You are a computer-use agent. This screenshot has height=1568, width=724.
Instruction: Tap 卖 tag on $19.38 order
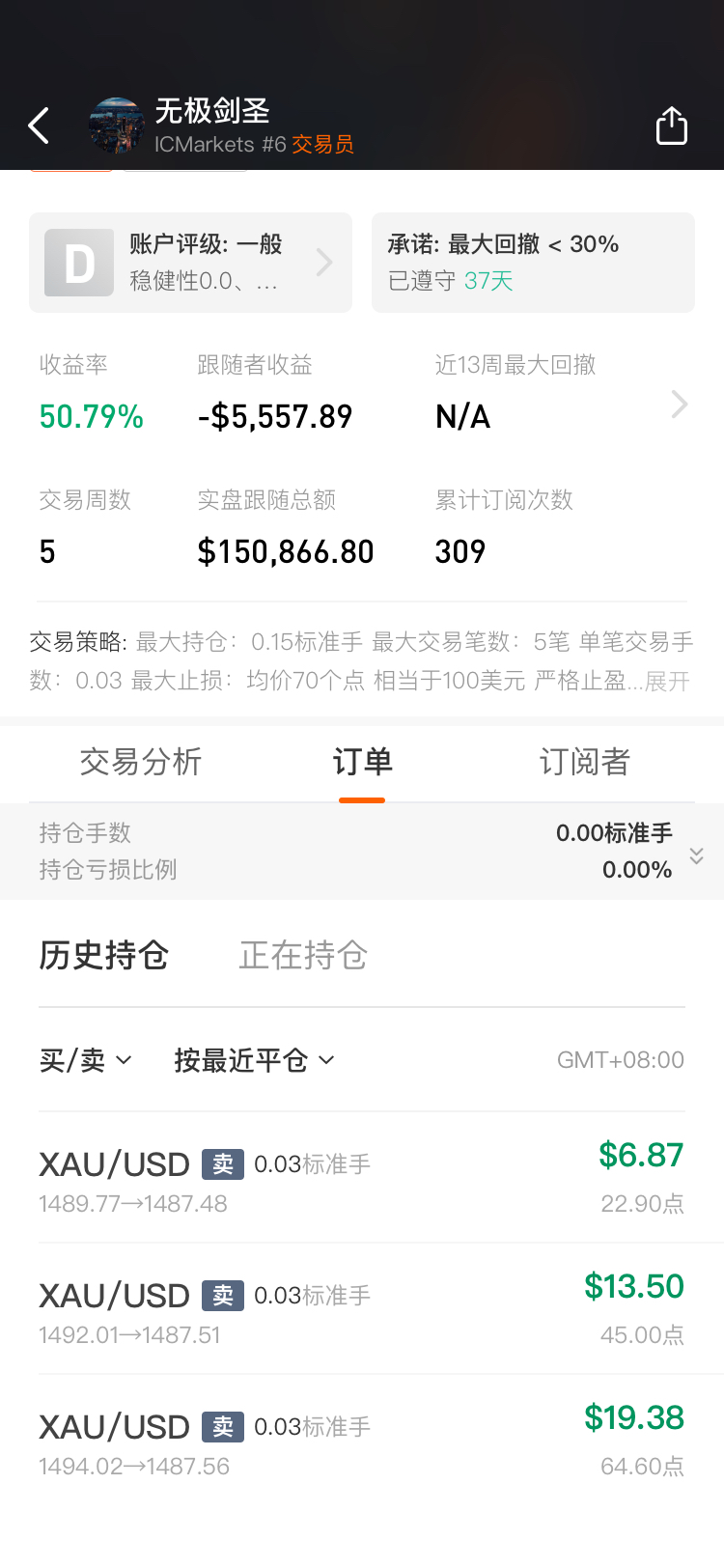pos(223,1427)
